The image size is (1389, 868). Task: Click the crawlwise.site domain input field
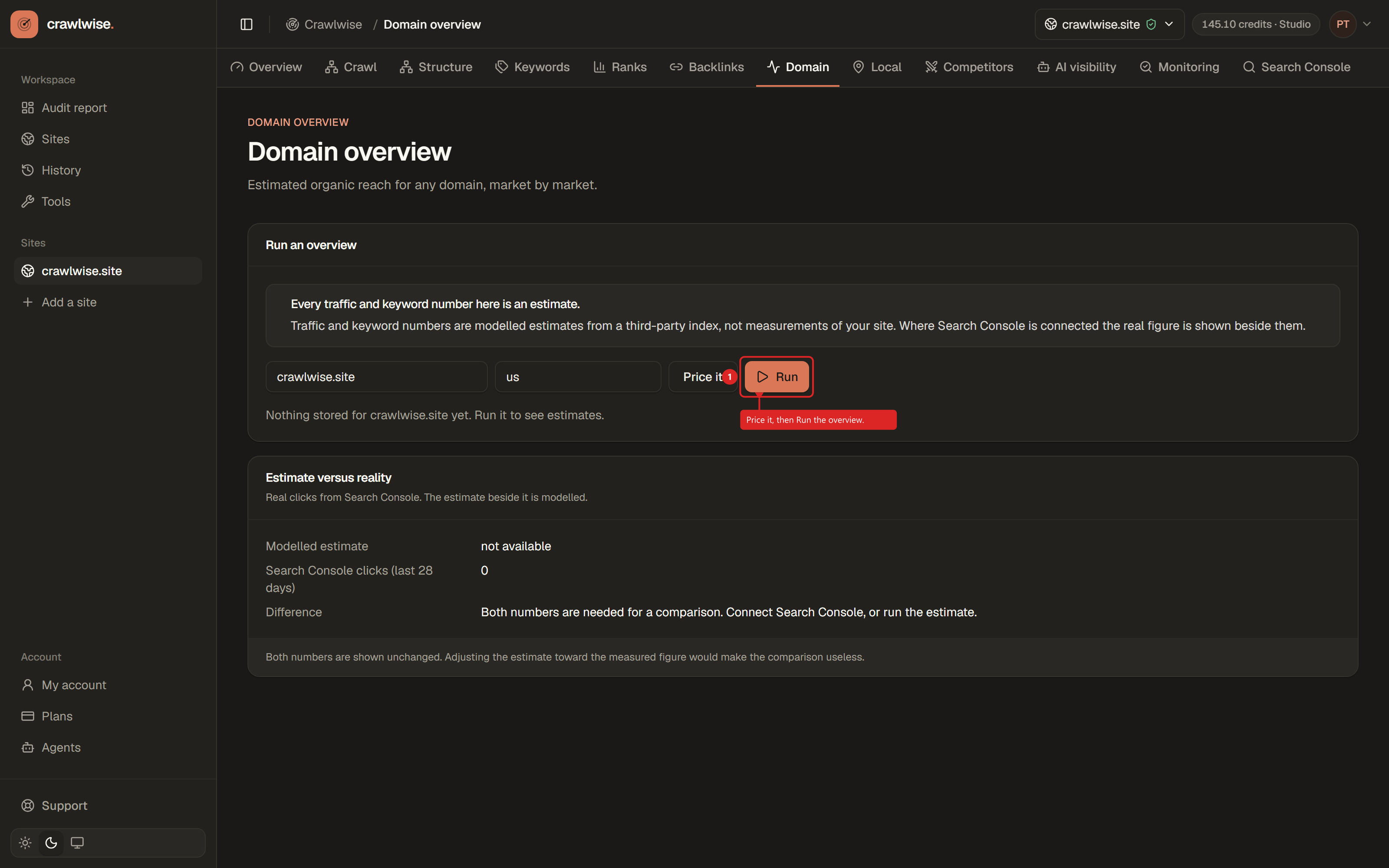tap(376, 377)
